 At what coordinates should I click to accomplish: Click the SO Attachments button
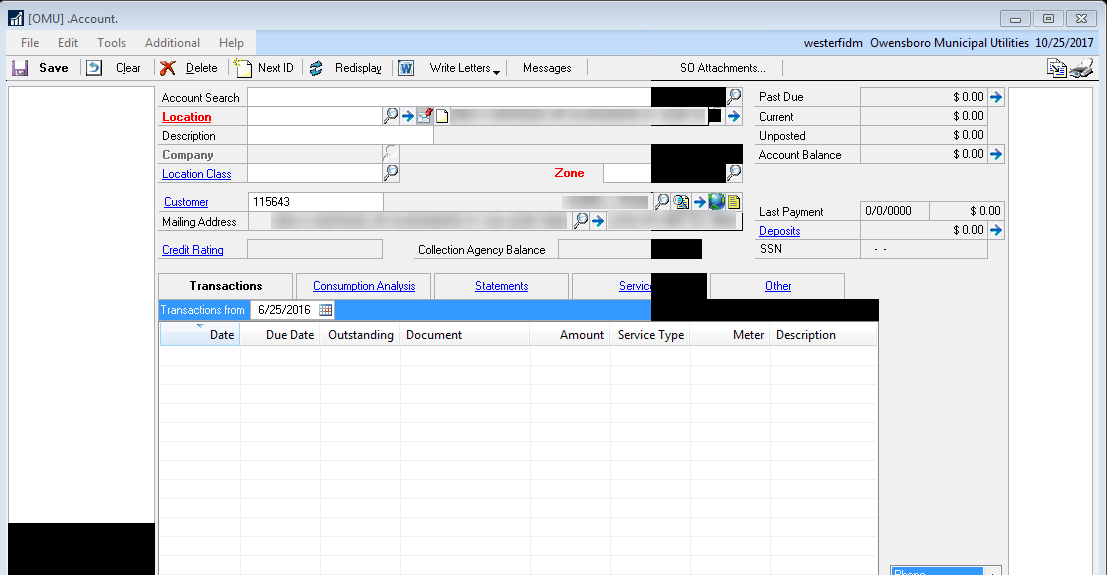(x=722, y=68)
